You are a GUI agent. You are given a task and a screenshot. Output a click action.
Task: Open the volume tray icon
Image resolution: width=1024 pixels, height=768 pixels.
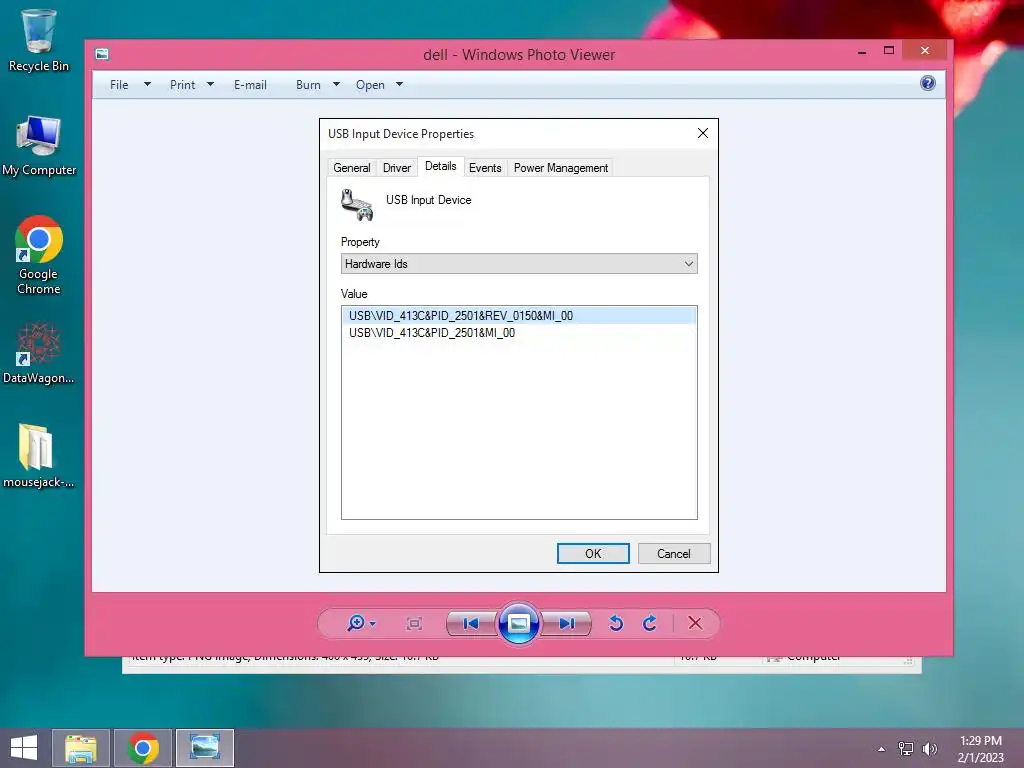point(930,748)
